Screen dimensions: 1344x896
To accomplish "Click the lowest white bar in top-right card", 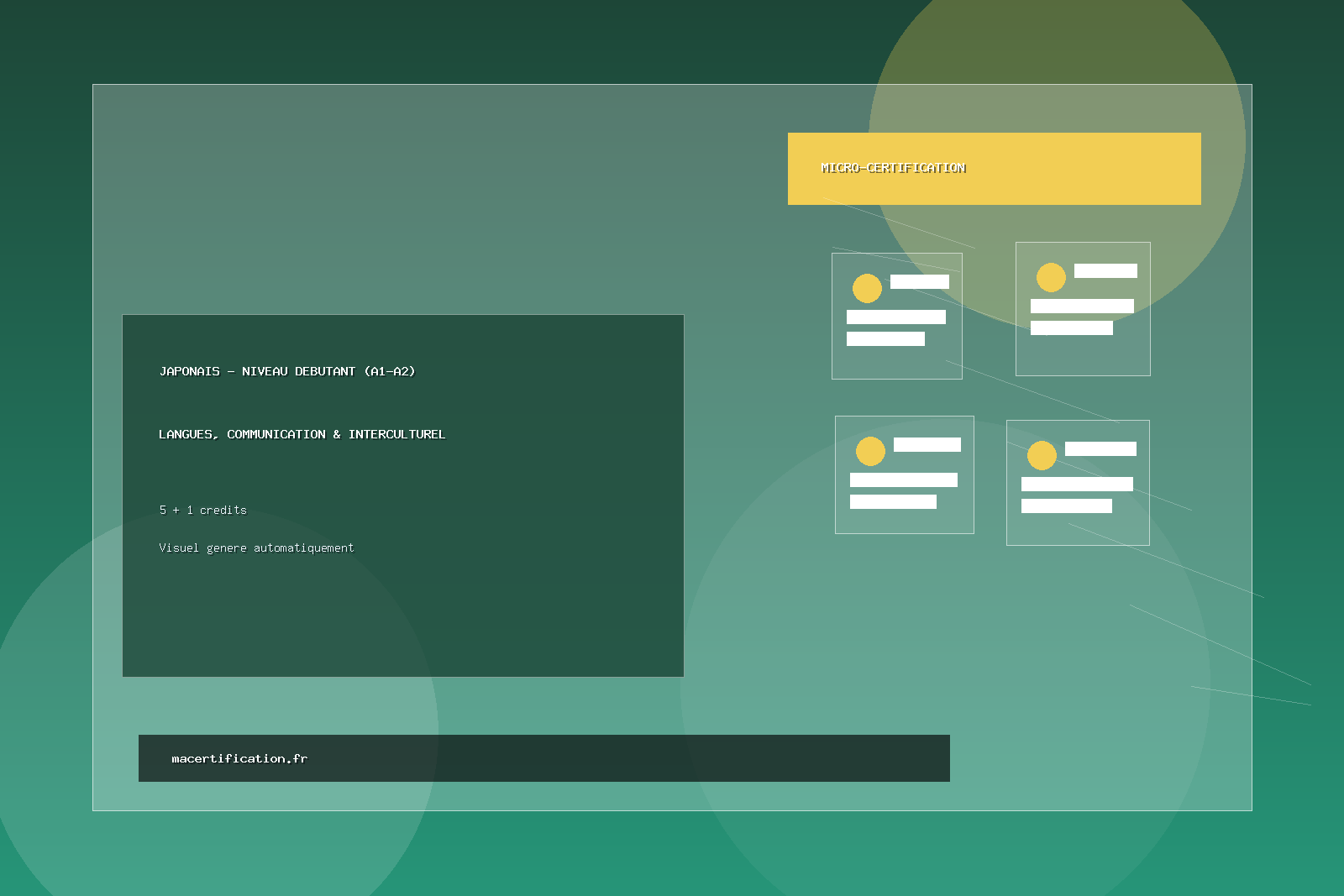I will [1071, 327].
